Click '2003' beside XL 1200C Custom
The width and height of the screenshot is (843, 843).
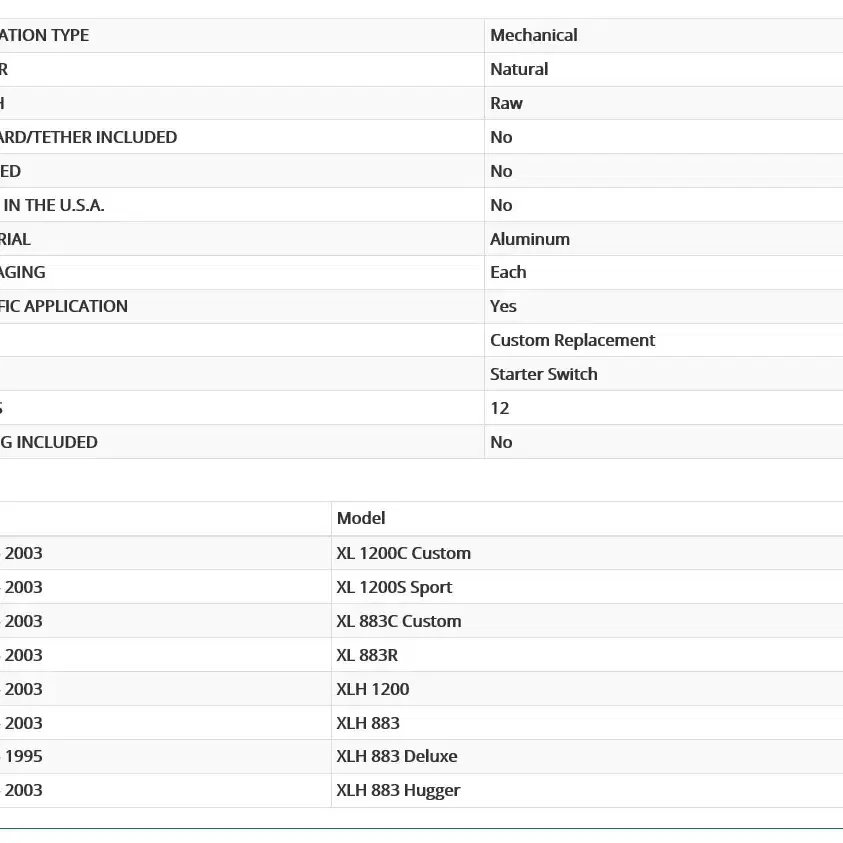pyautogui.click(x=24, y=553)
